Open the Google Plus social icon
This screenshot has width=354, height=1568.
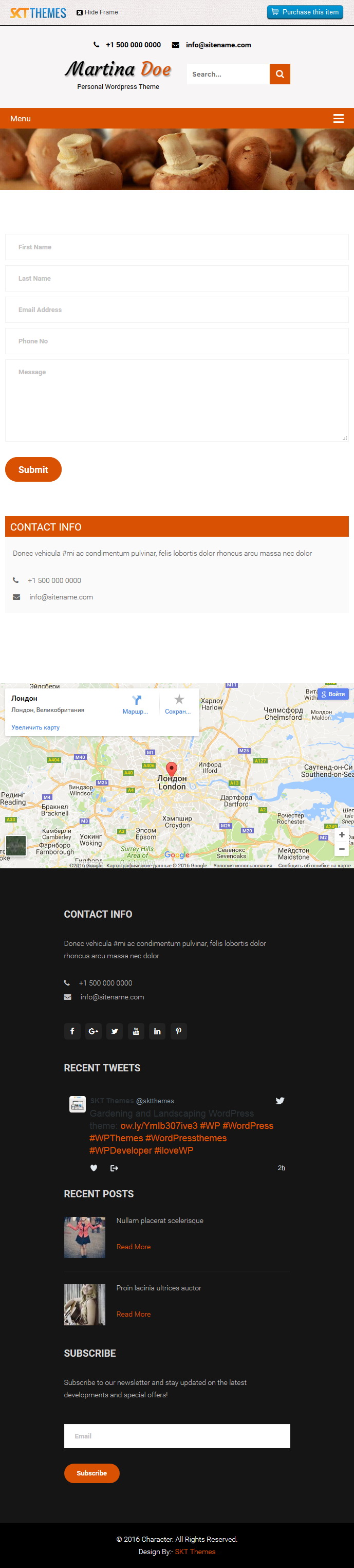click(x=93, y=1031)
